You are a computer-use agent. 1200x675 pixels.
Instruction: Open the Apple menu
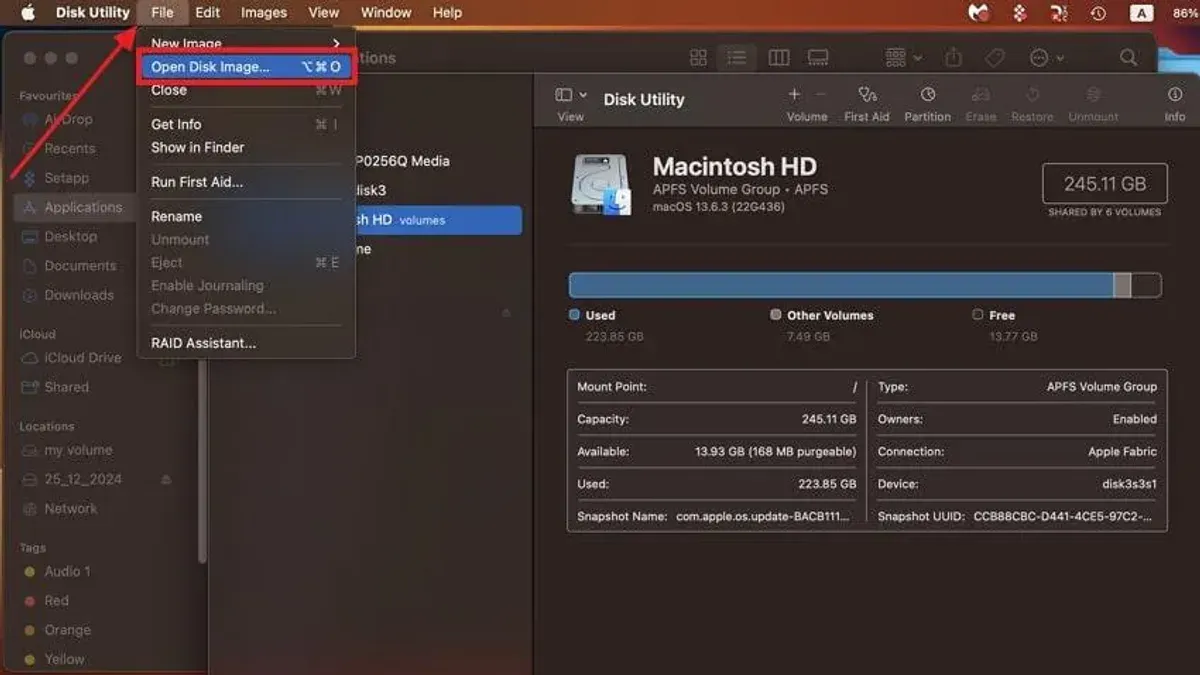(28, 12)
